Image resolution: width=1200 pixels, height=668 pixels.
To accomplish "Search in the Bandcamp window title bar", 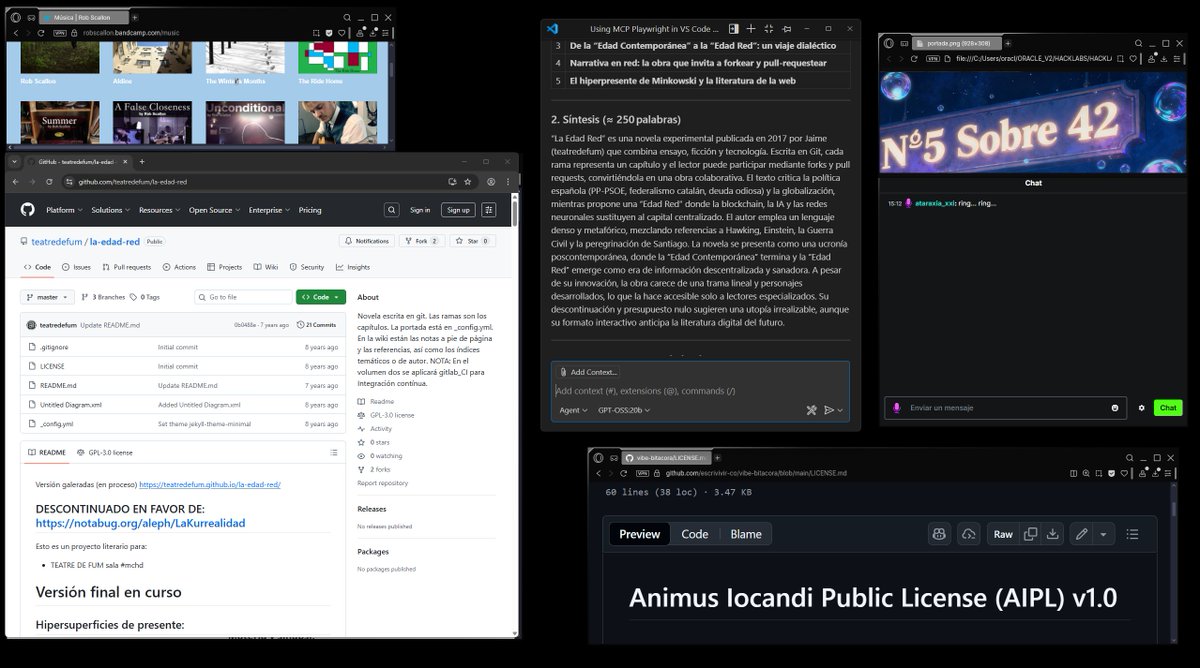I will [346, 17].
